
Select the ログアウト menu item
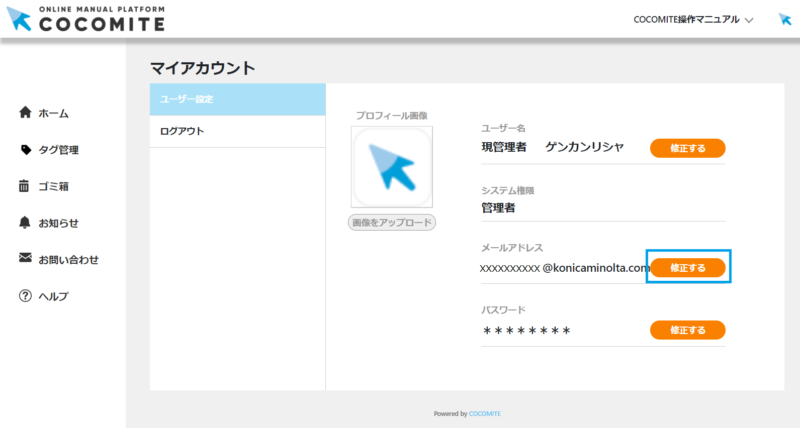pos(237,131)
